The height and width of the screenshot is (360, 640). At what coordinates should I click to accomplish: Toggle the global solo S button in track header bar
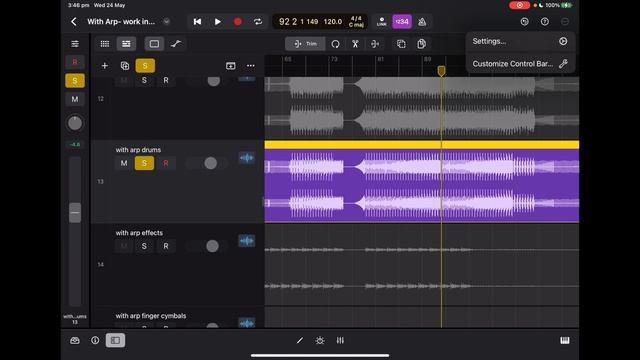click(x=145, y=66)
